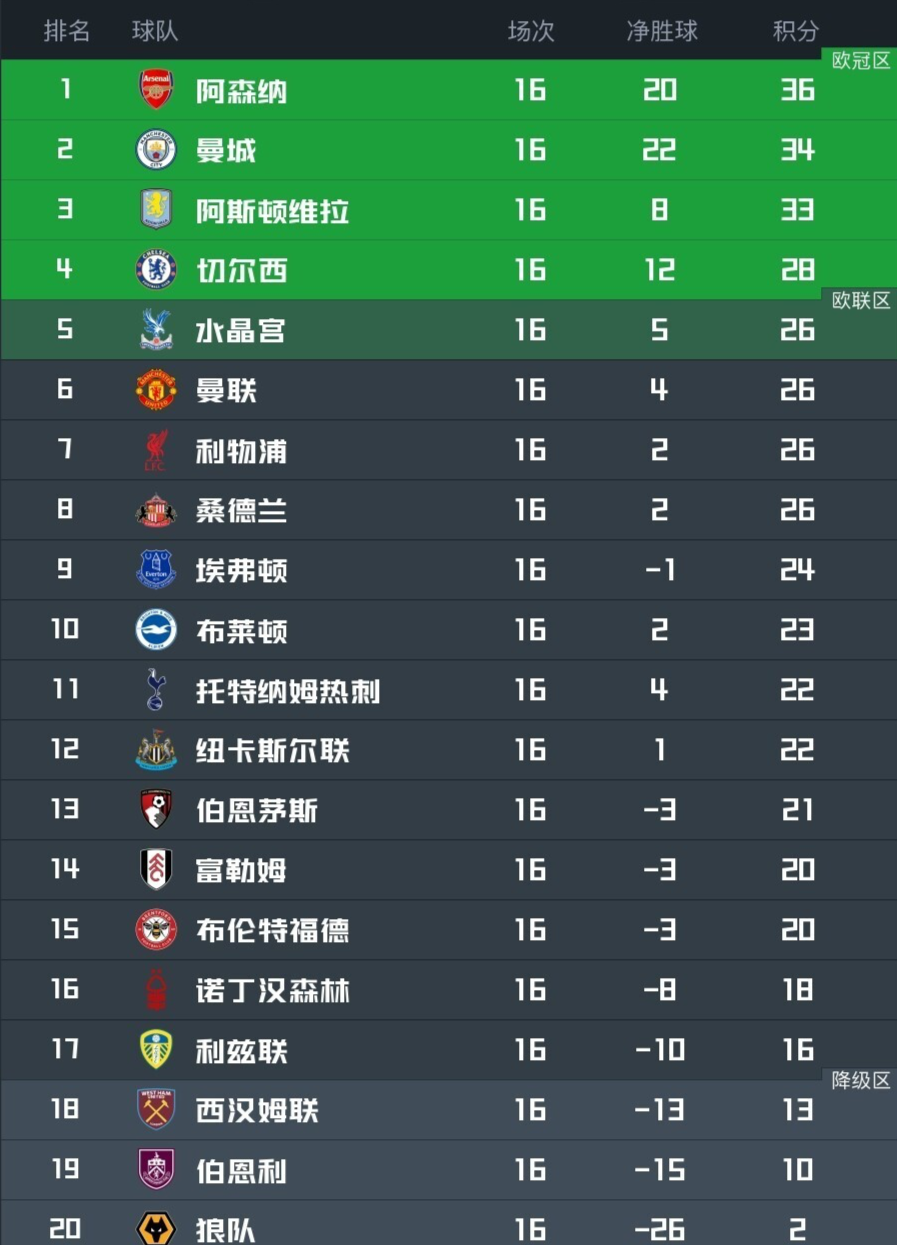Sort by 净胜球 column header
The height and width of the screenshot is (1245, 897).
pos(661,31)
